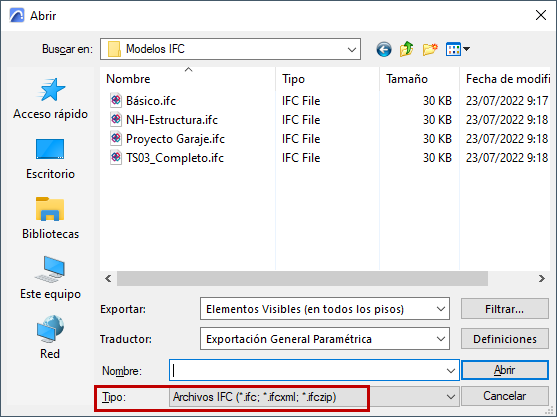Select the file name Proyecto Garaje.ifc
Screen dimensions: 557x417
(175, 139)
